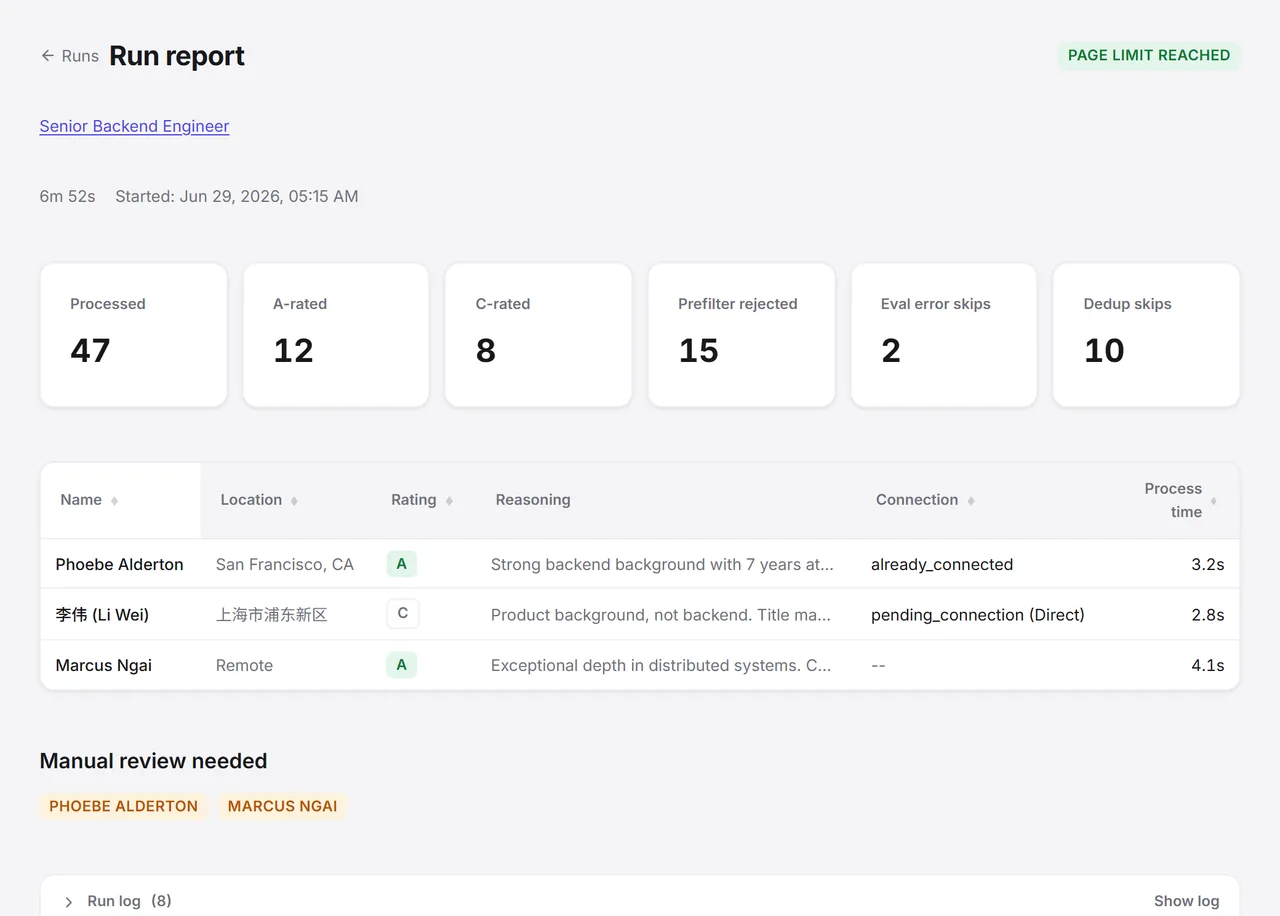Sort table by Process time column
Image resolution: width=1280 pixels, height=916 pixels.
coord(1180,500)
